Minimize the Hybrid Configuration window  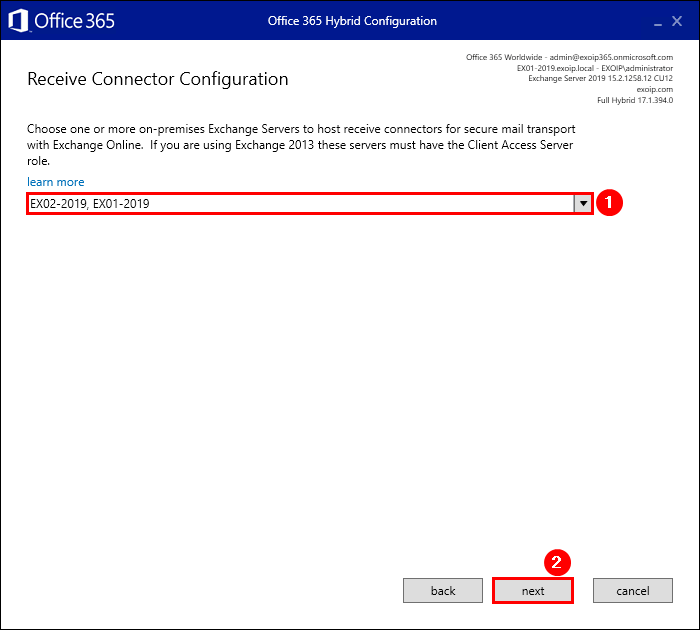tap(657, 21)
